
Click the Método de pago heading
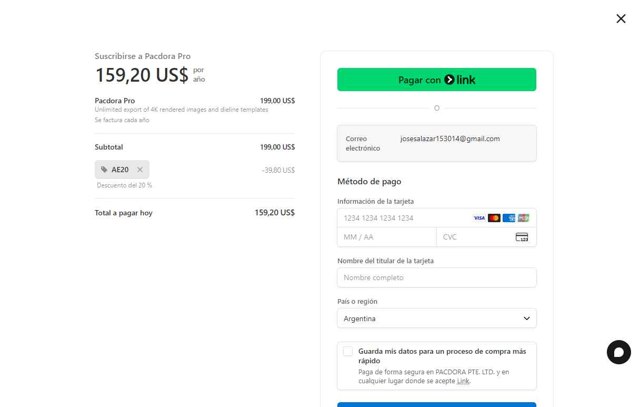click(x=369, y=181)
